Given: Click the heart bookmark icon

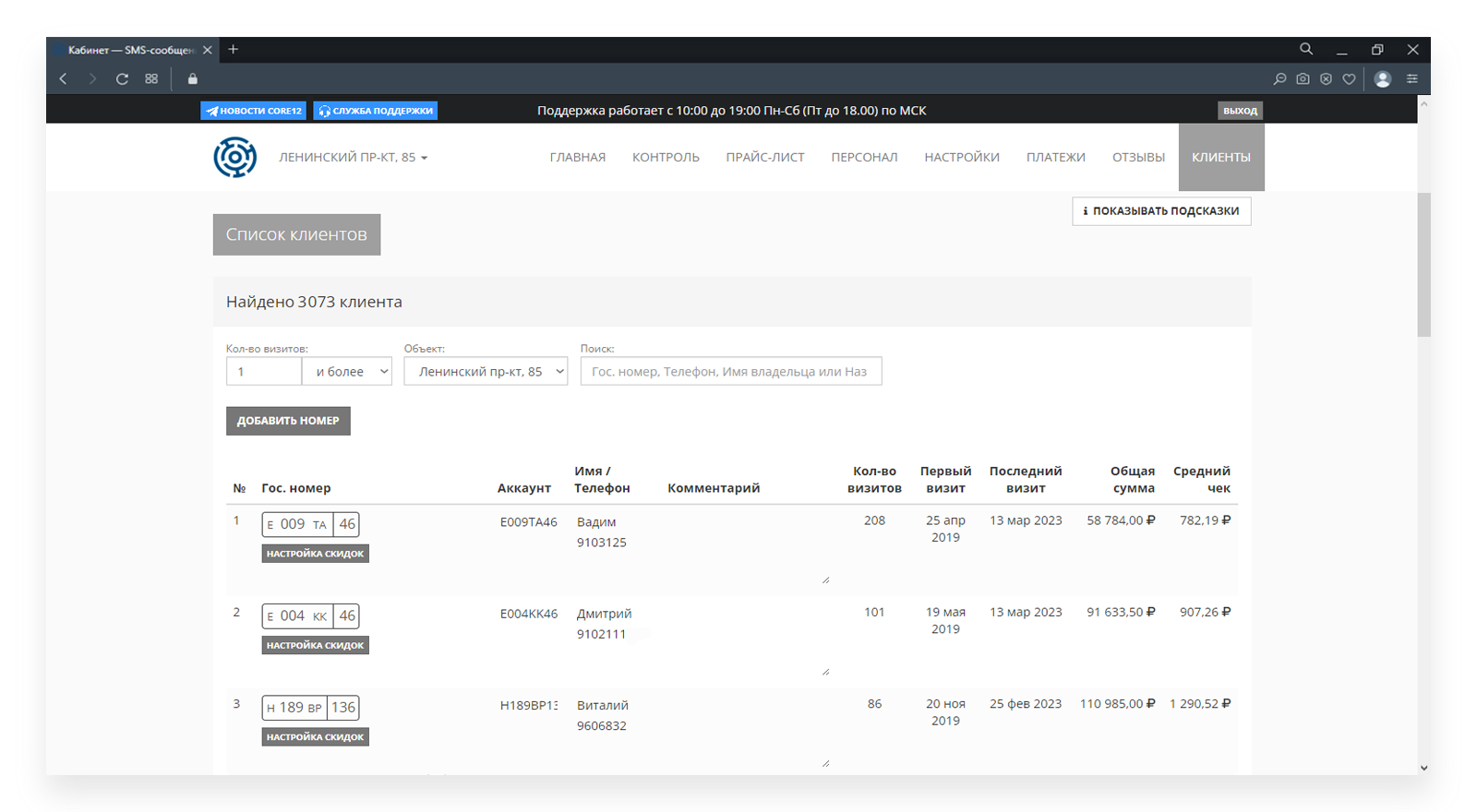Looking at the screenshot, I should (x=1349, y=79).
